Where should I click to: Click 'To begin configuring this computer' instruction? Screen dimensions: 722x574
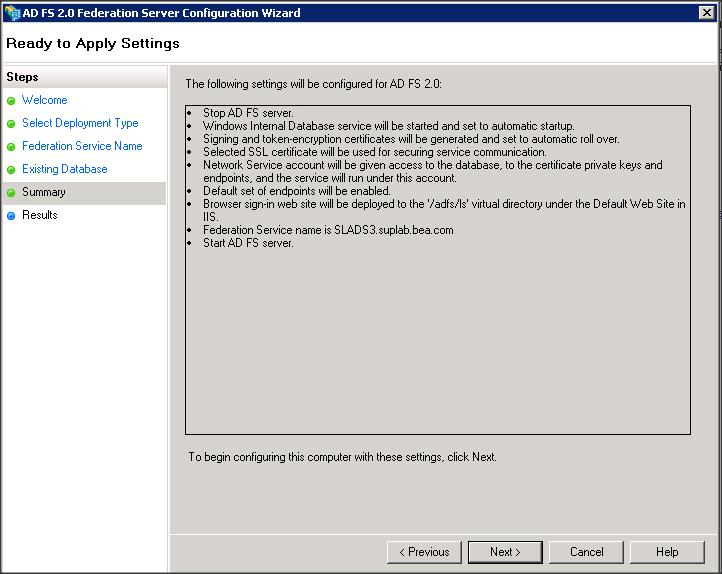click(x=342, y=457)
